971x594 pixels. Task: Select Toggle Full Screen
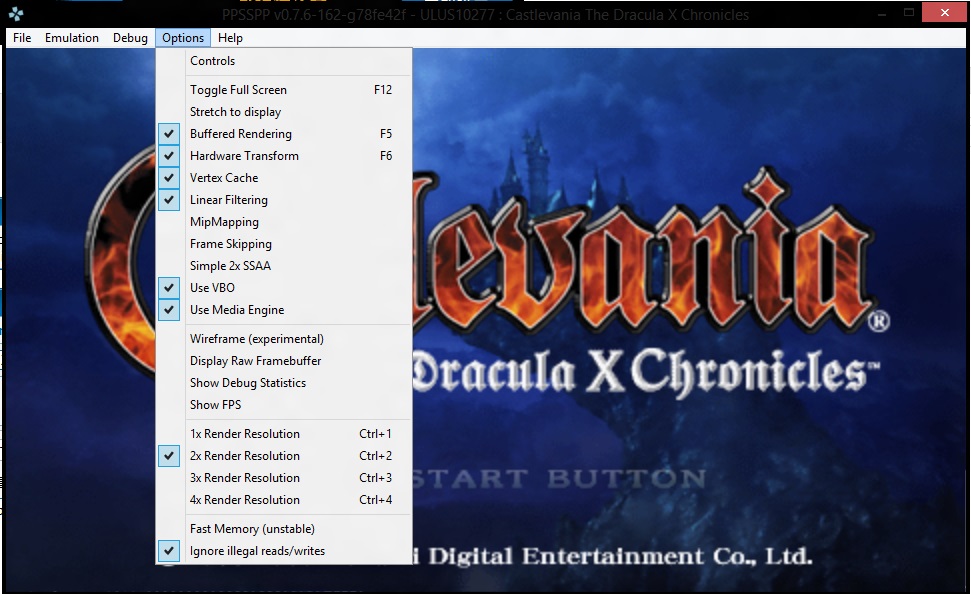(x=284, y=90)
